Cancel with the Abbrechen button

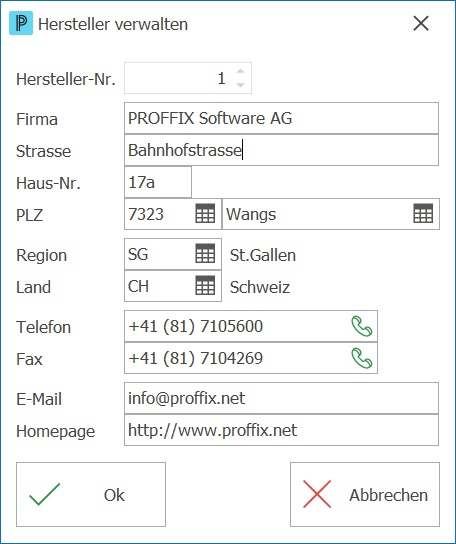pyautogui.click(x=365, y=494)
